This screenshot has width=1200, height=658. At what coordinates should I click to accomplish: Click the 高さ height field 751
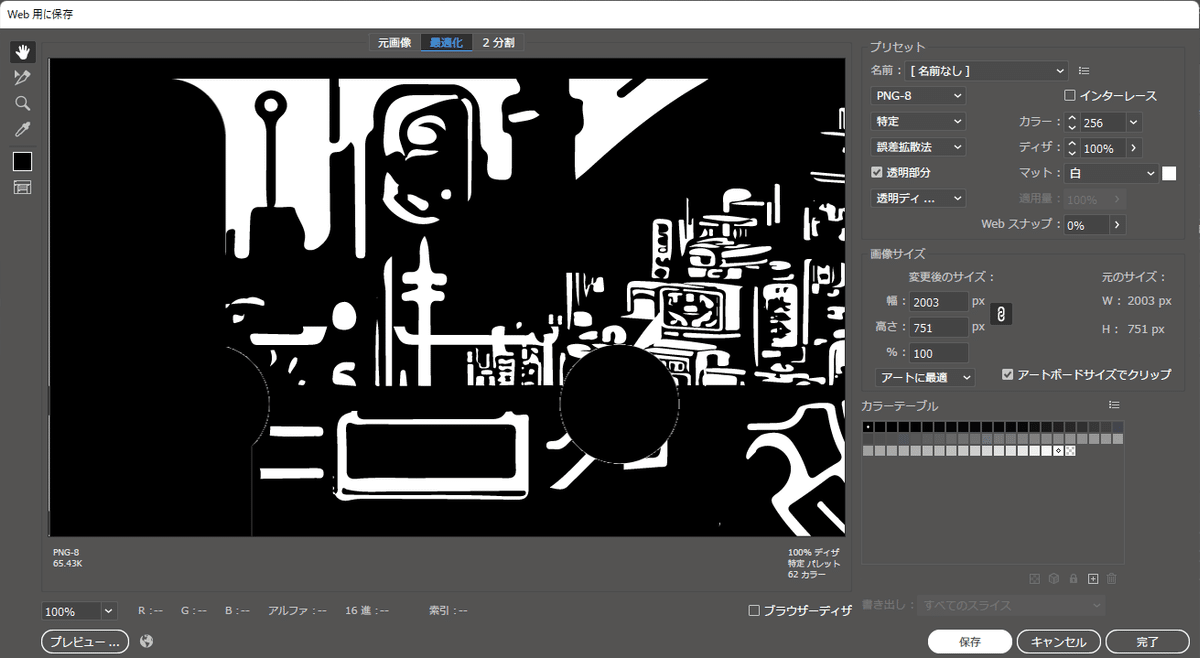coord(938,327)
